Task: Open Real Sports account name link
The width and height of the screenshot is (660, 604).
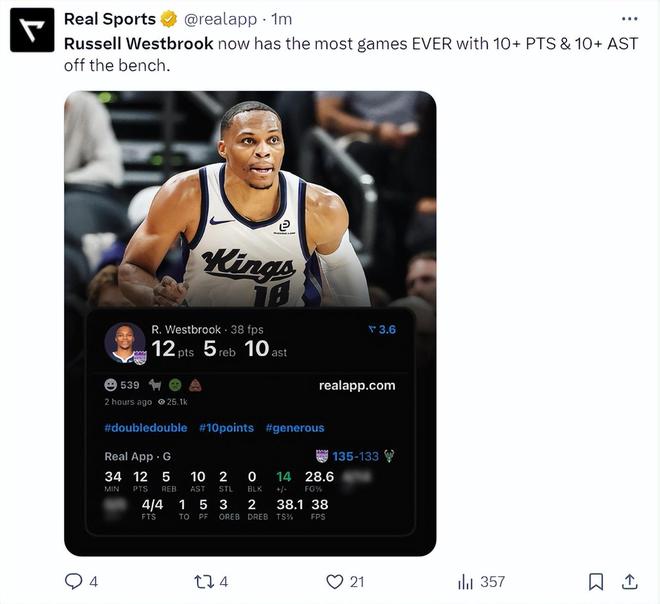Action: point(109,19)
